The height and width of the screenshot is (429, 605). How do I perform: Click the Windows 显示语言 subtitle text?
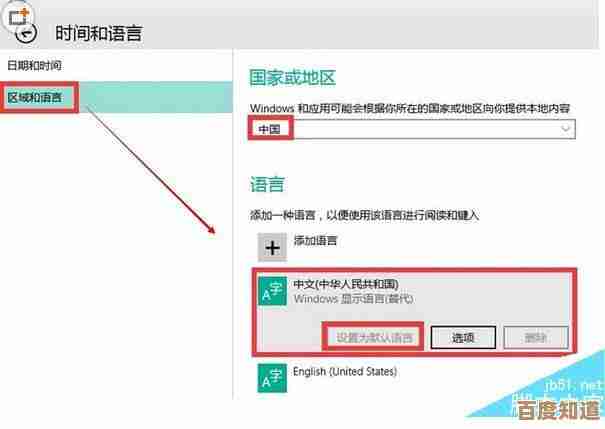pos(353,299)
